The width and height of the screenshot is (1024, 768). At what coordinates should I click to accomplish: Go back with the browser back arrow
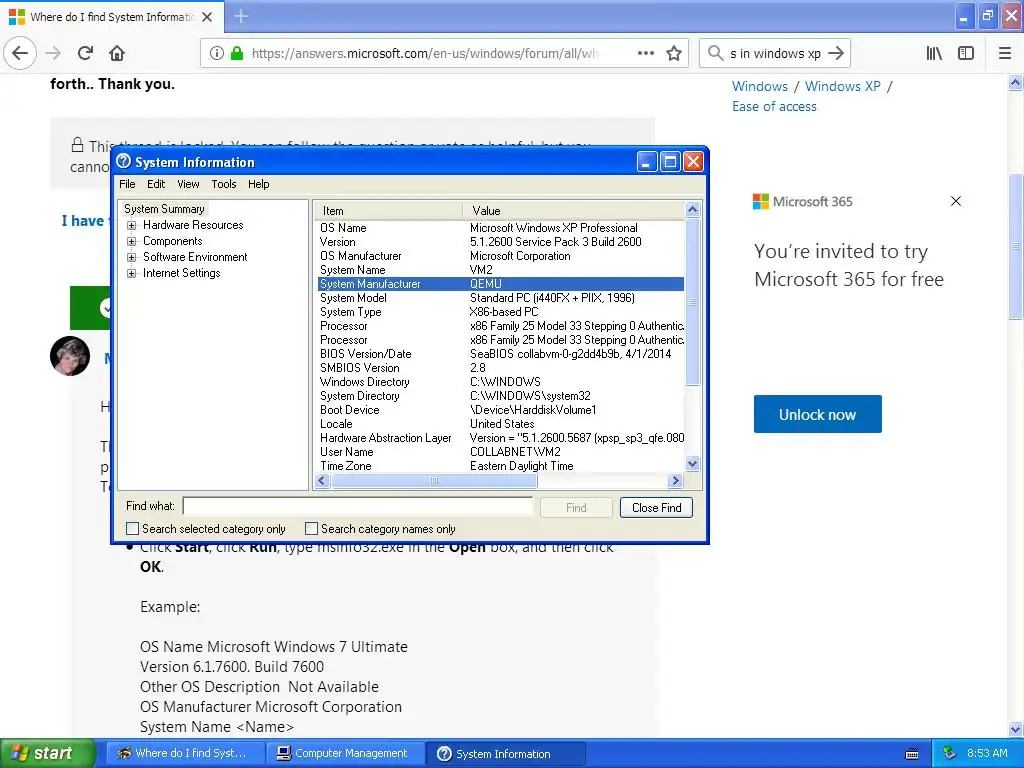click(20, 54)
